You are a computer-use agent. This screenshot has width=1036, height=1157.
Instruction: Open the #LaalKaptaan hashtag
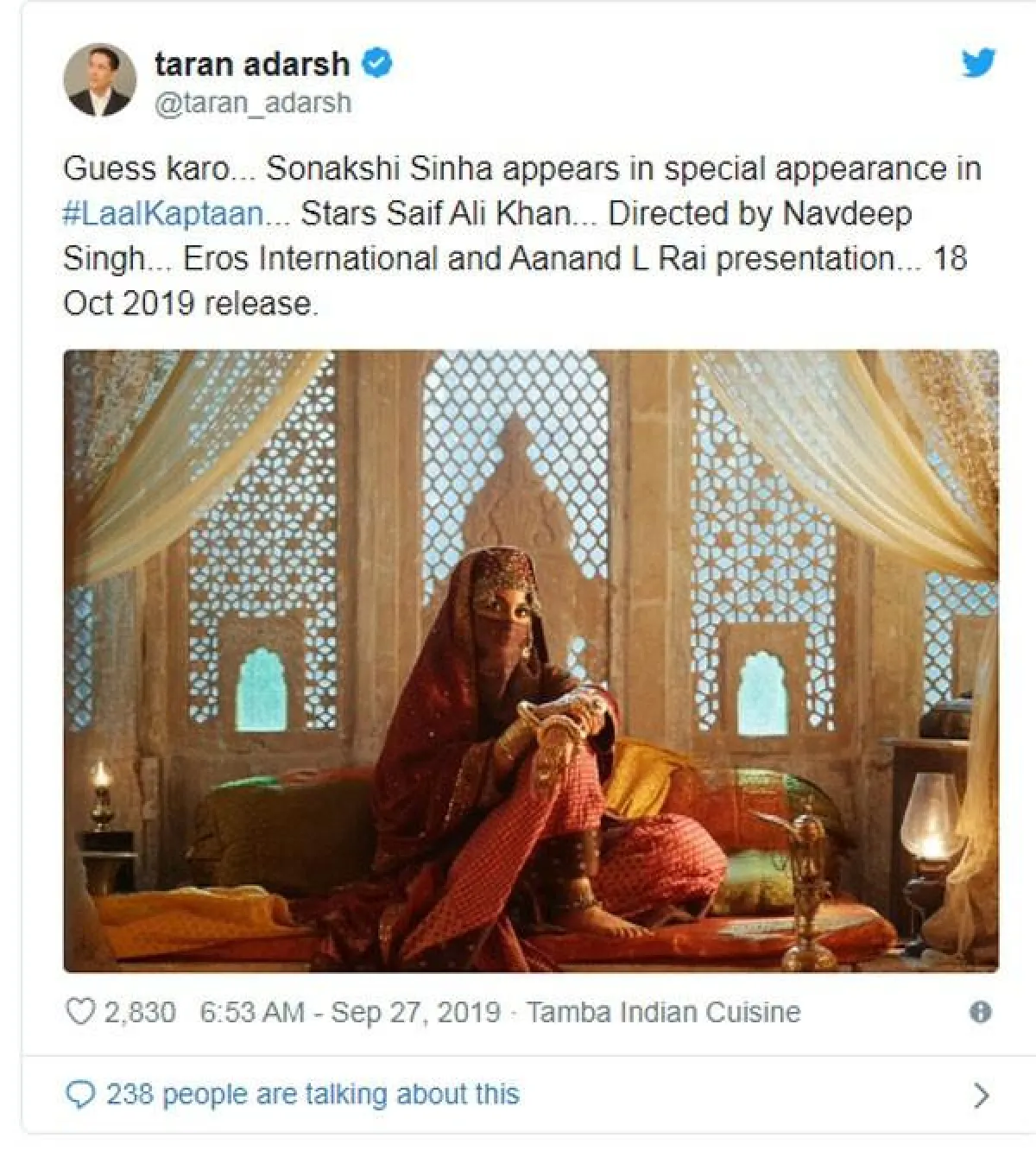point(164,213)
